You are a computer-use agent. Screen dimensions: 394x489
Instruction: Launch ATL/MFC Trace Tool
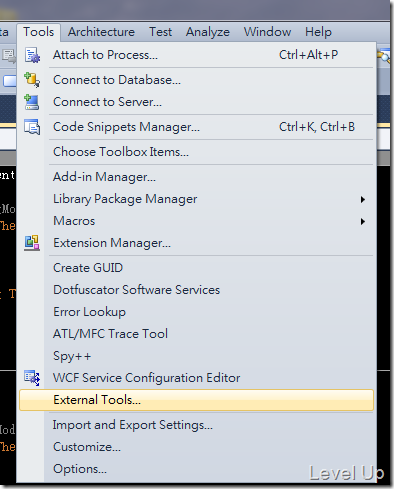(x=197, y=334)
